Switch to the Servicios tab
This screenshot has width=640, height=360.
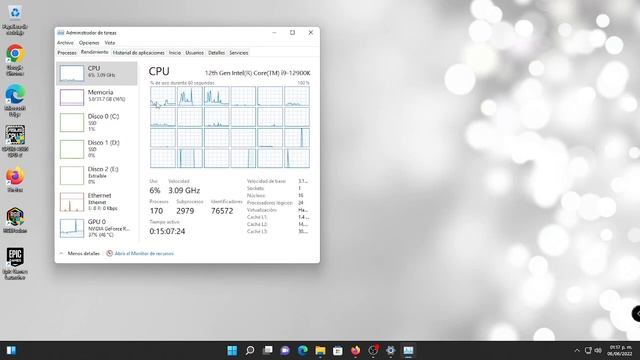[x=239, y=53]
